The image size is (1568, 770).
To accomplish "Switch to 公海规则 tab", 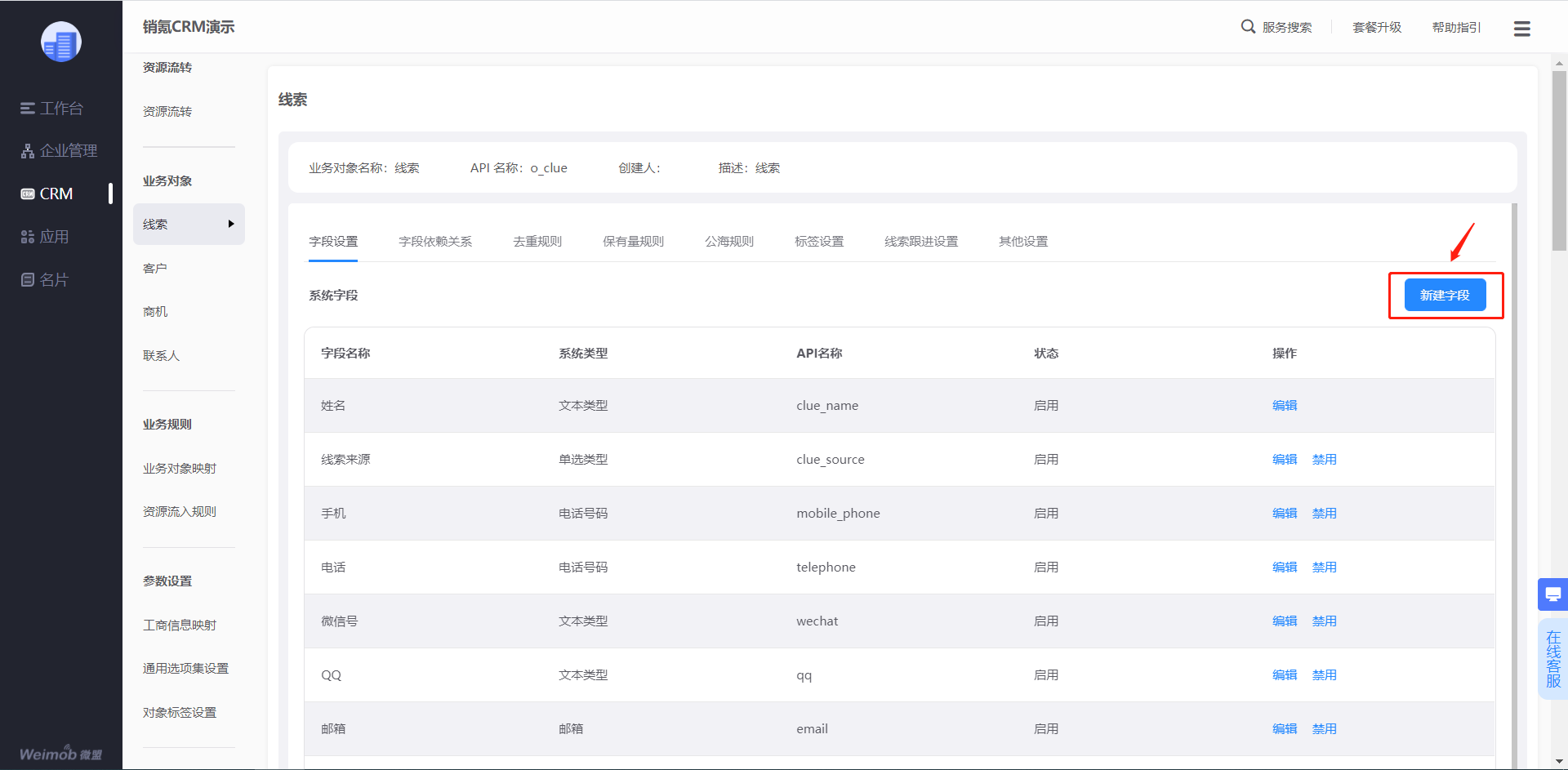I will tap(729, 242).
